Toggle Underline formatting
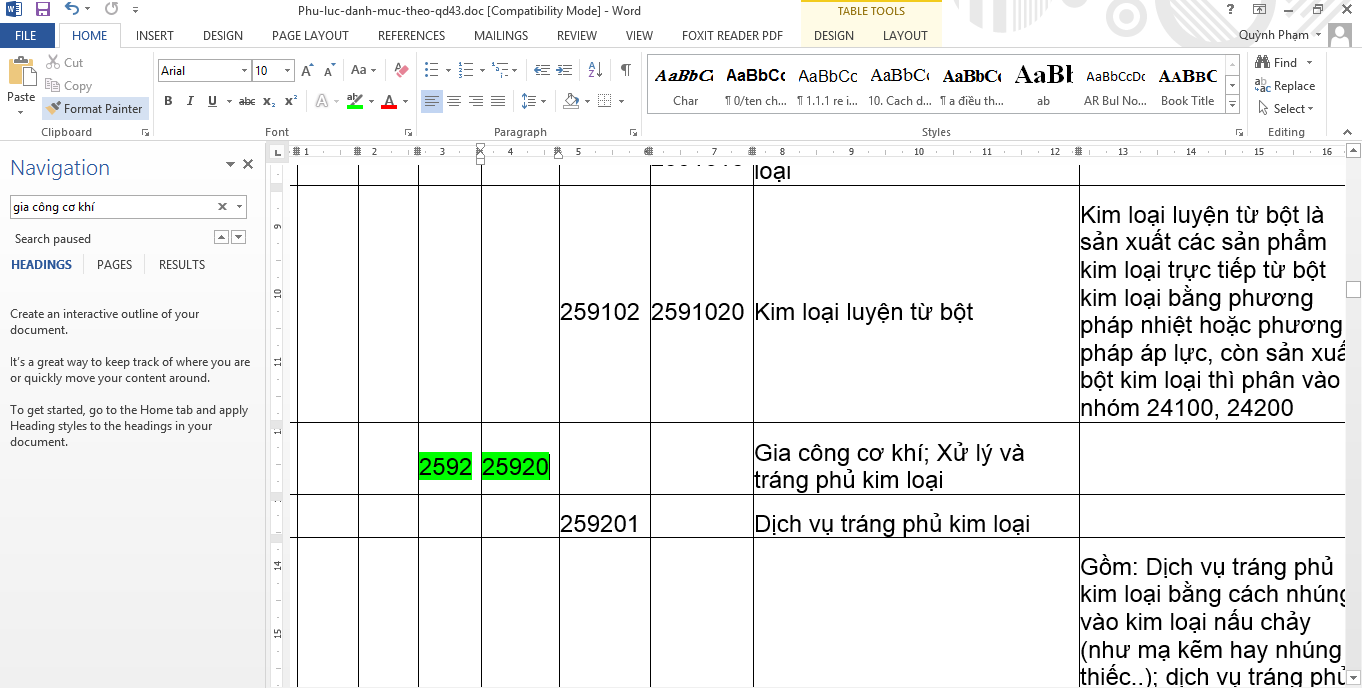Viewport: 1362px width, 688px height. (x=212, y=101)
